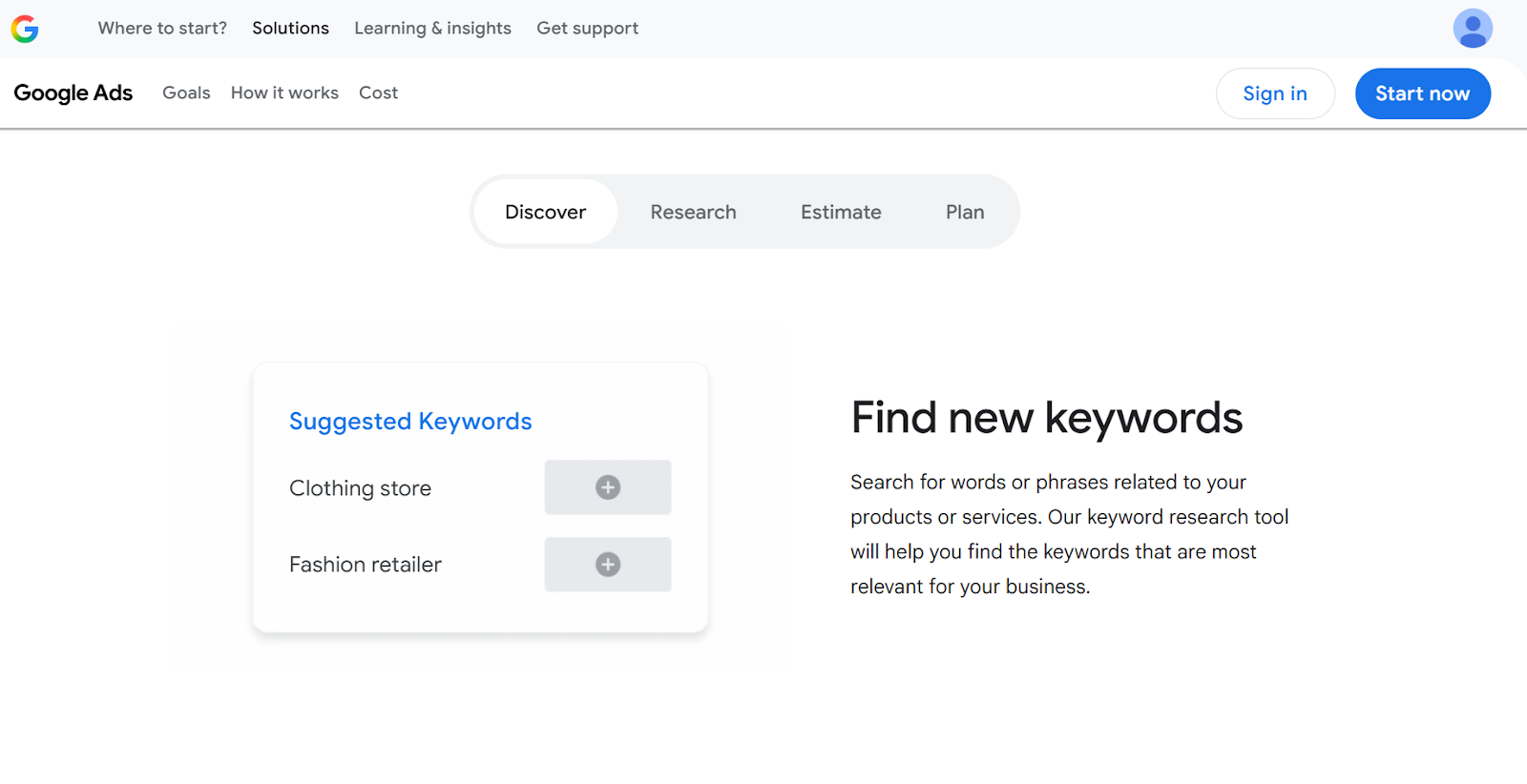The height and width of the screenshot is (784, 1527).
Task: Open the user account avatar
Action: point(1472,29)
